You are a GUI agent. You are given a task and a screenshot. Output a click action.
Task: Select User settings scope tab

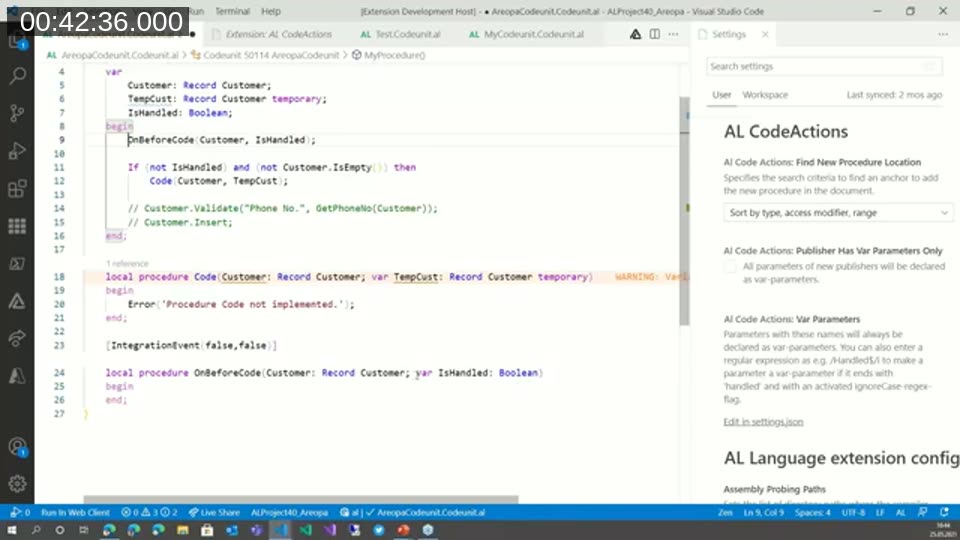(x=722, y=95)
